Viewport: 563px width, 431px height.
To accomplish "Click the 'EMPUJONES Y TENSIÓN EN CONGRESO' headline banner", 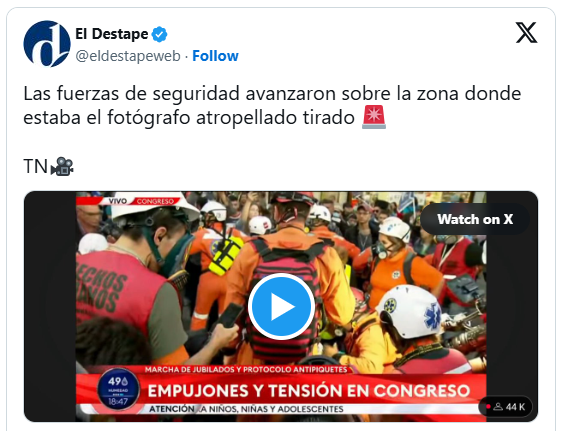I will 309,391.
